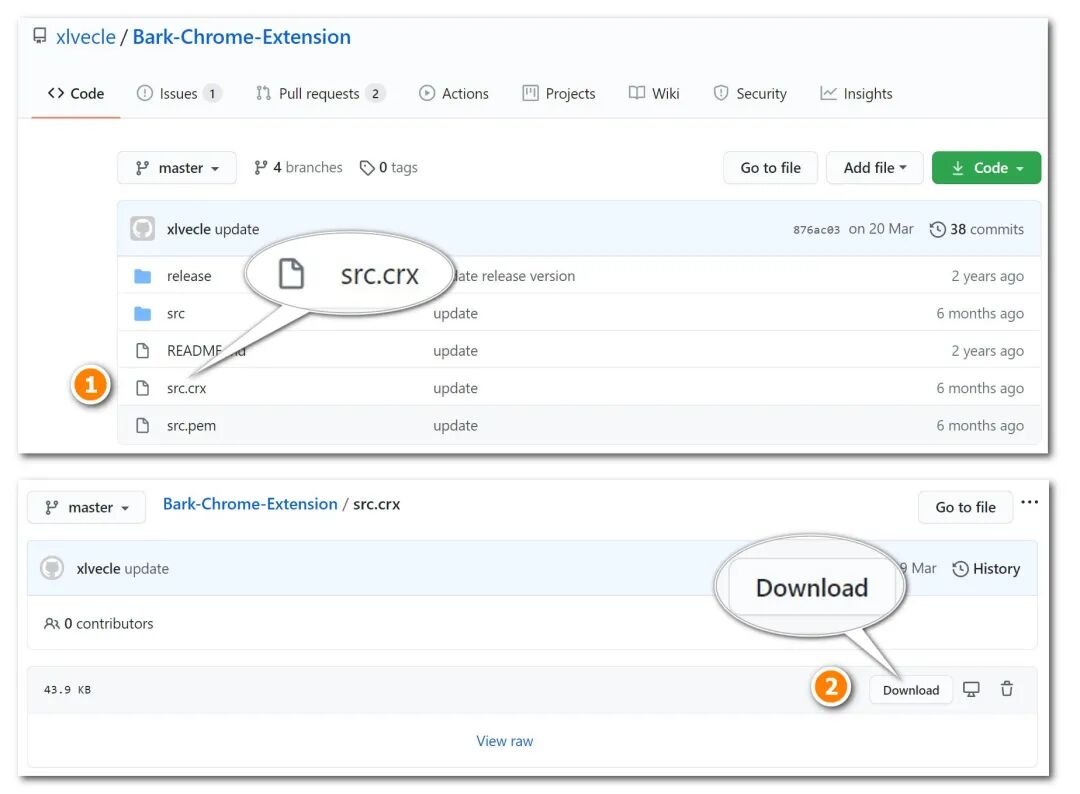Click the Download button
The height and width of the screenshot is (794, 1080).
(x=911, y=690)
